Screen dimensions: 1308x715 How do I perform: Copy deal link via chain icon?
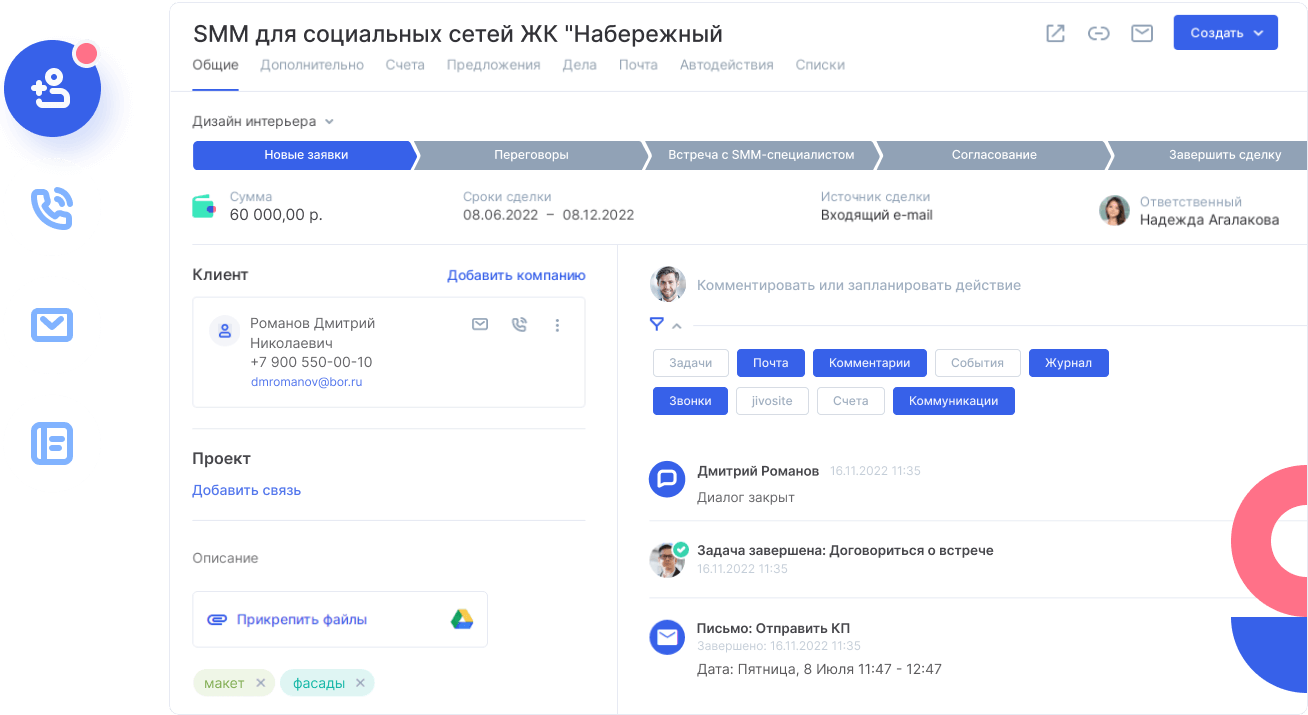point(1098,33)
